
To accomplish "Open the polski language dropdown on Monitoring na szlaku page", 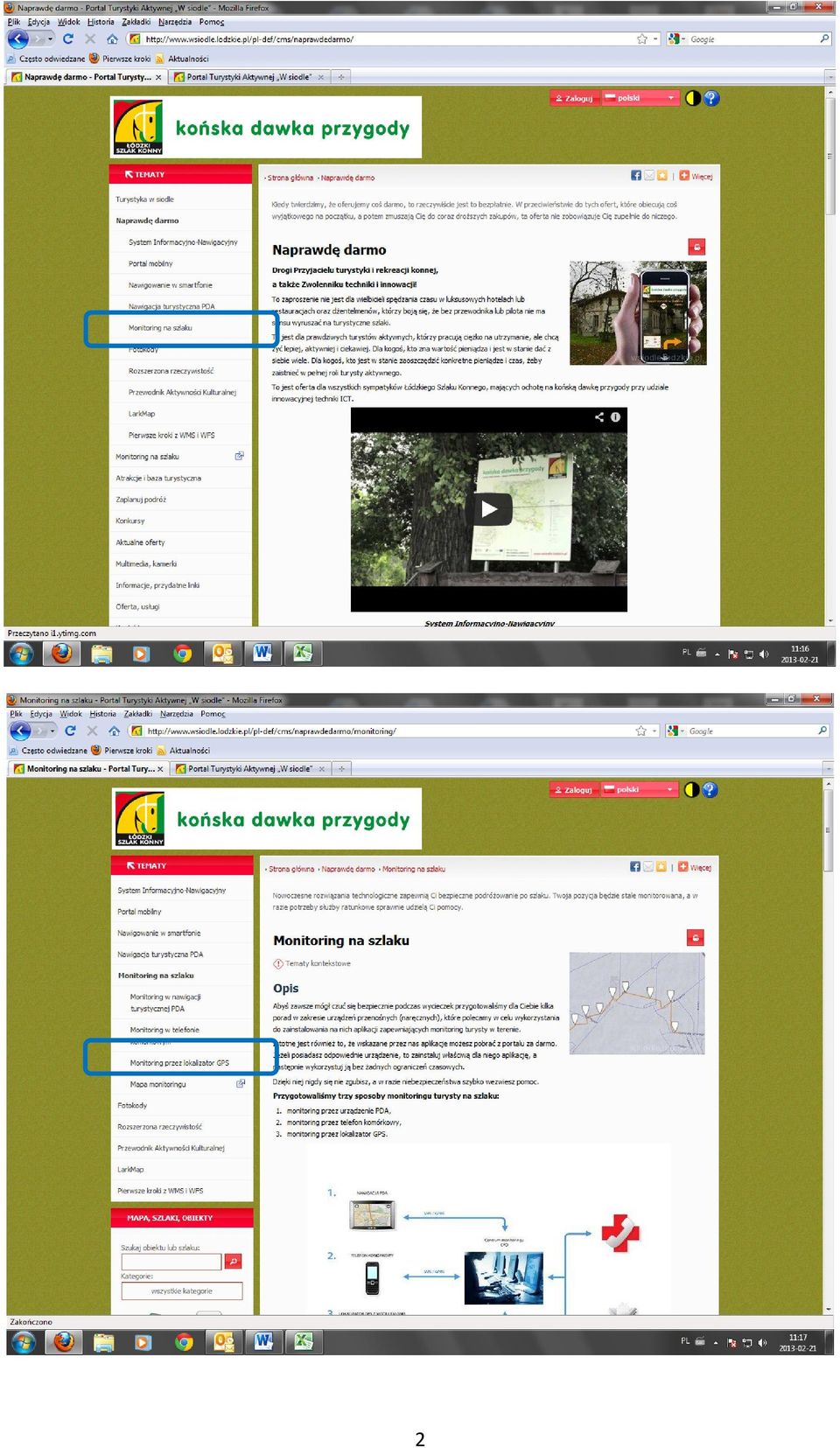I will pyautogui.click(x=640, y=789).
